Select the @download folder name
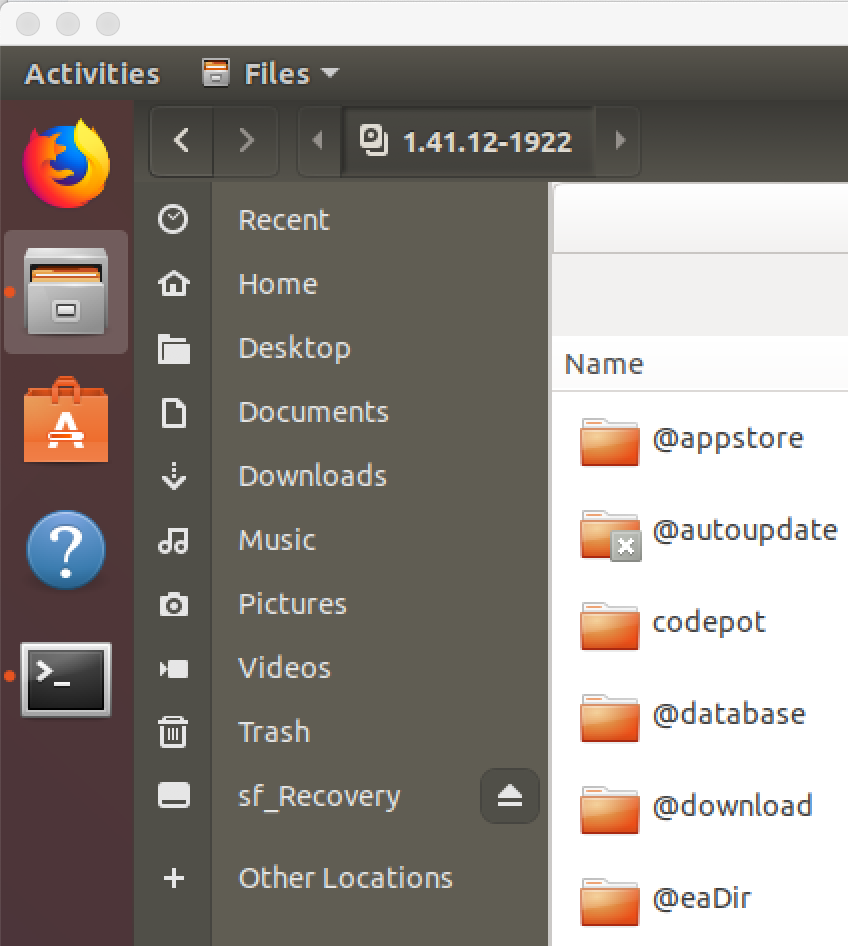Screen dimensions: 848x946 [x=733, y=806]
